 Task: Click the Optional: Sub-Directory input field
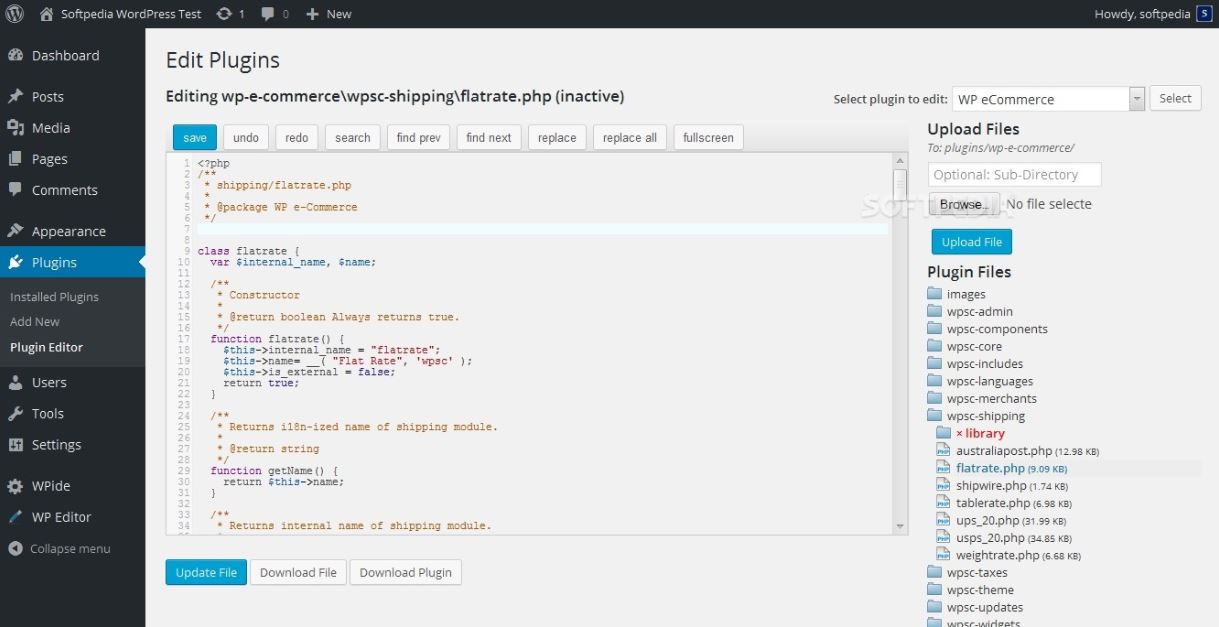pyautogui.click(x=1014, y=174)
